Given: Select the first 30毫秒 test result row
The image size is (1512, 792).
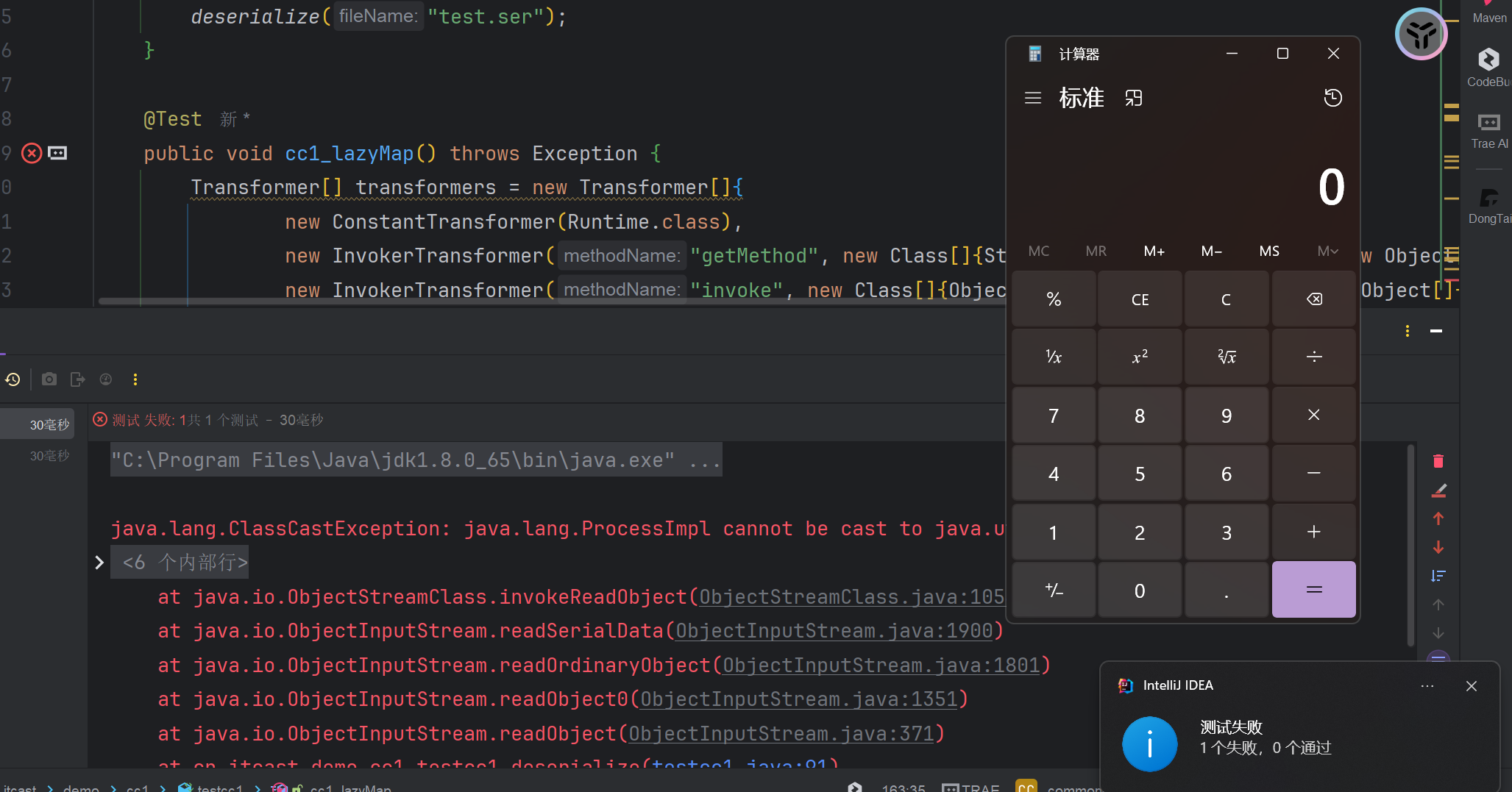Looking at the screenshot, I should [44, 424].
